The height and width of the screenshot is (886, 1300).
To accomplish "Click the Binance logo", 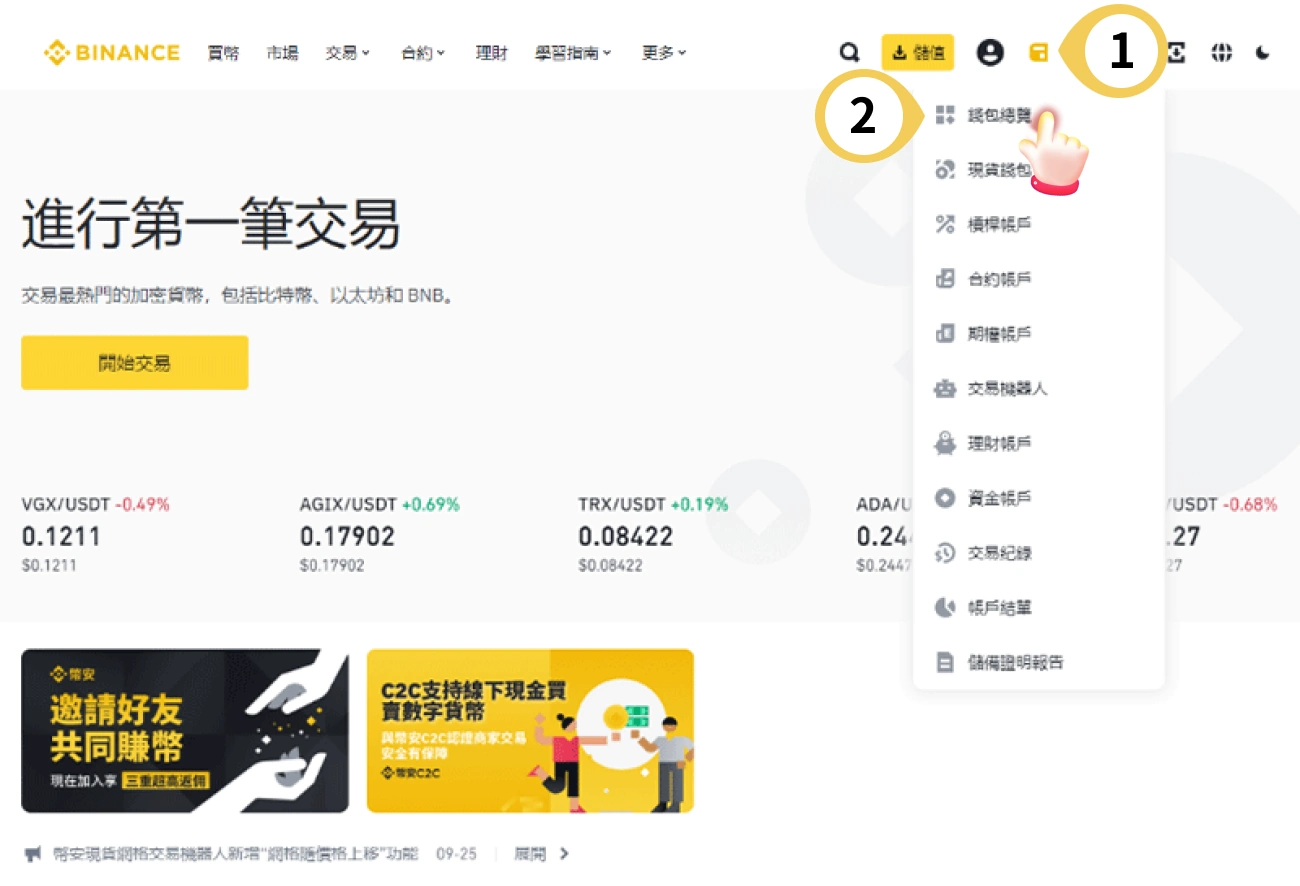I will [110, 53].
